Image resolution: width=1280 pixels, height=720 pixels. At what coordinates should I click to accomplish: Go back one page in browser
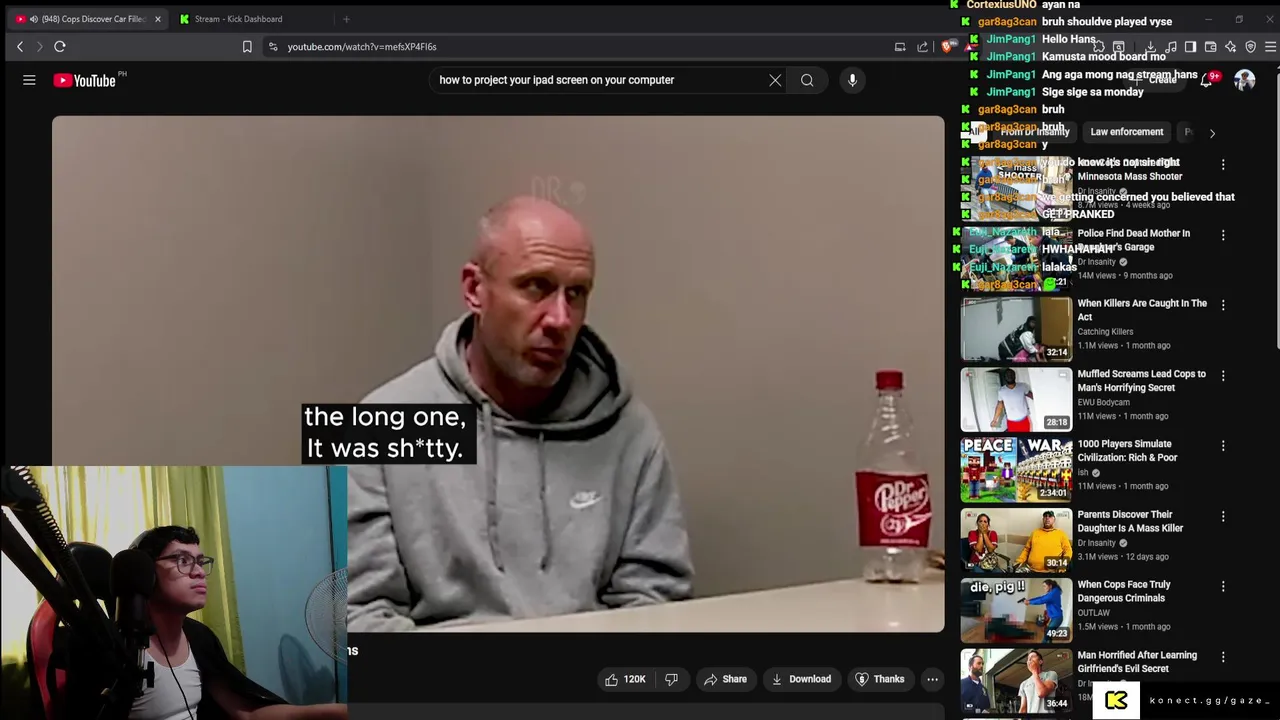20,46
